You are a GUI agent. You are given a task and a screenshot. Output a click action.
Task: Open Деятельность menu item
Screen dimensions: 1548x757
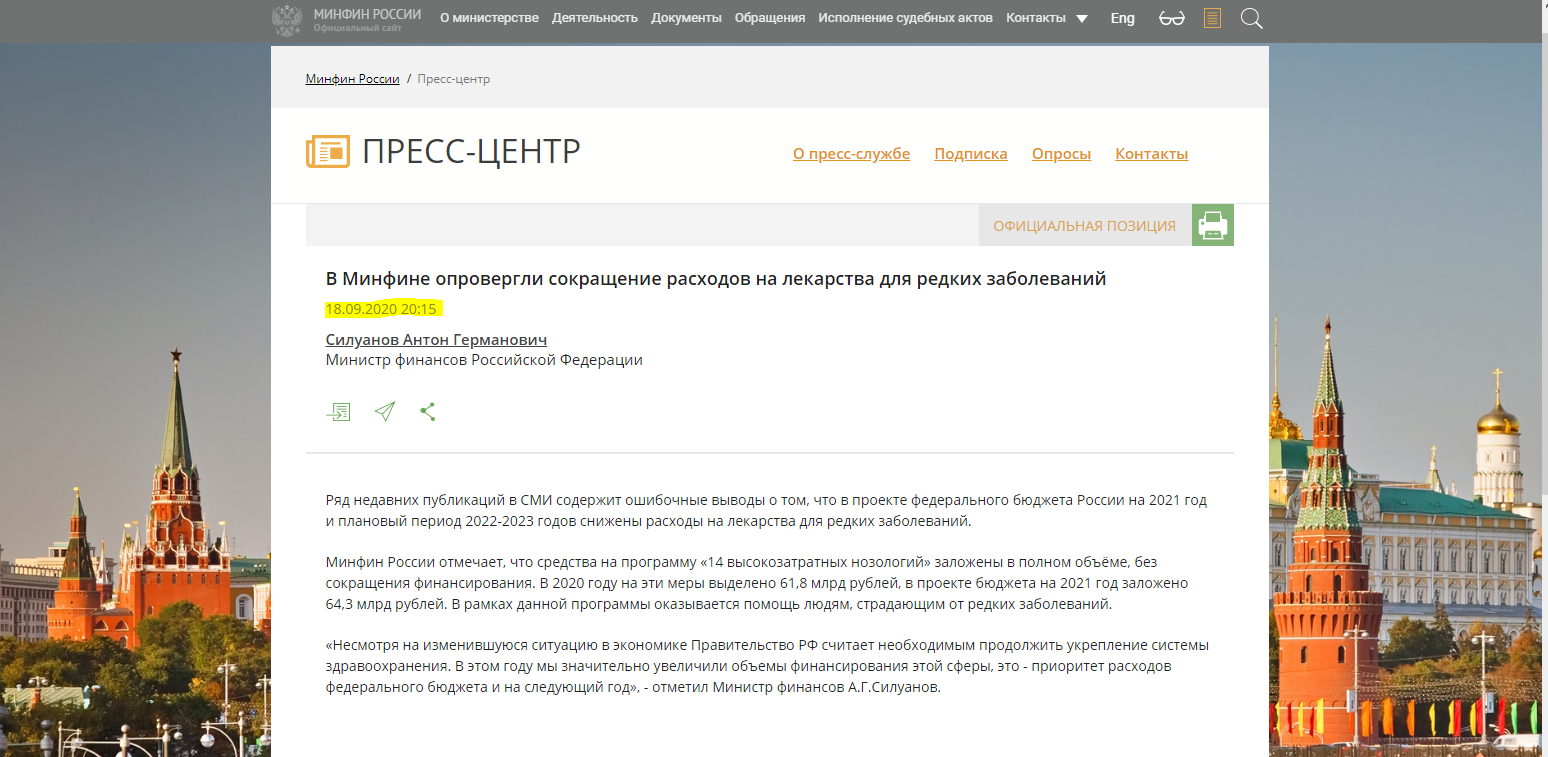[595, 18]
